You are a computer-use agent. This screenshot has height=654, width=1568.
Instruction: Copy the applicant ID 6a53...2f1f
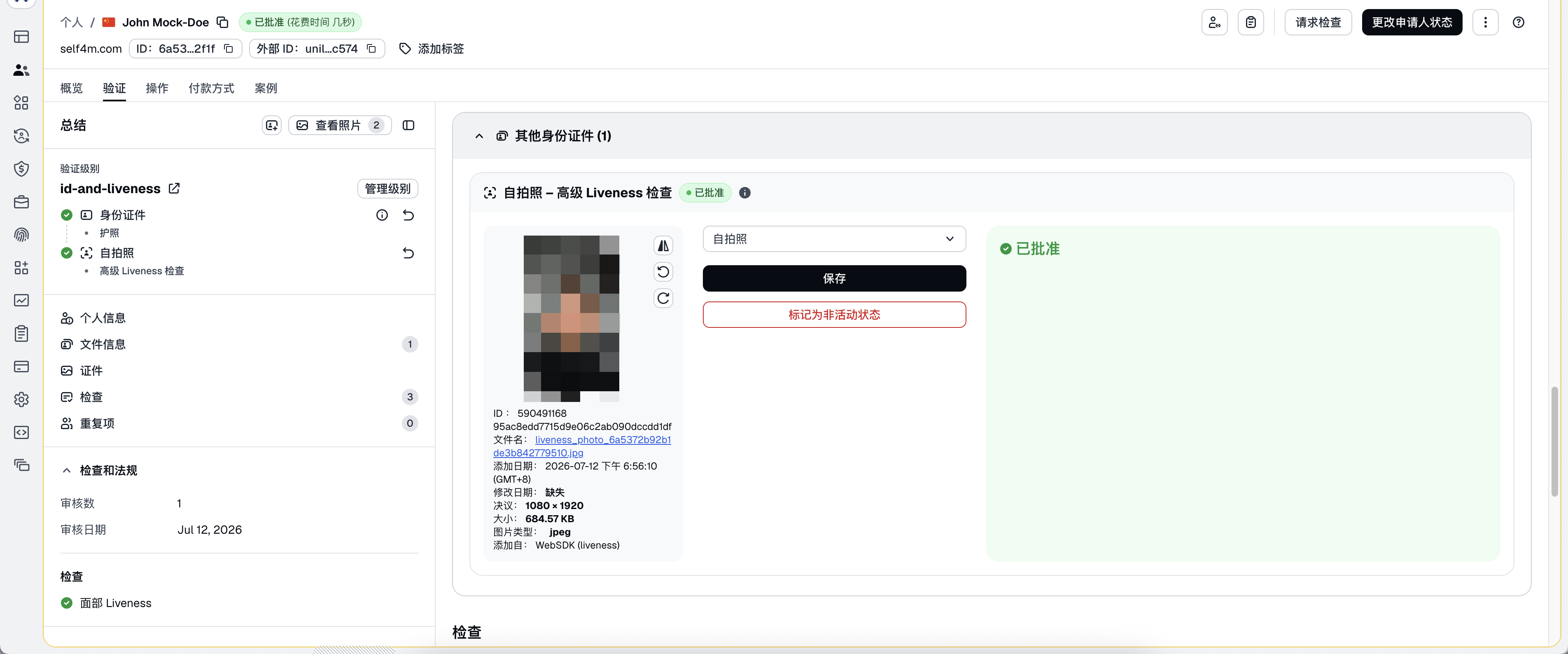(229, 49)
